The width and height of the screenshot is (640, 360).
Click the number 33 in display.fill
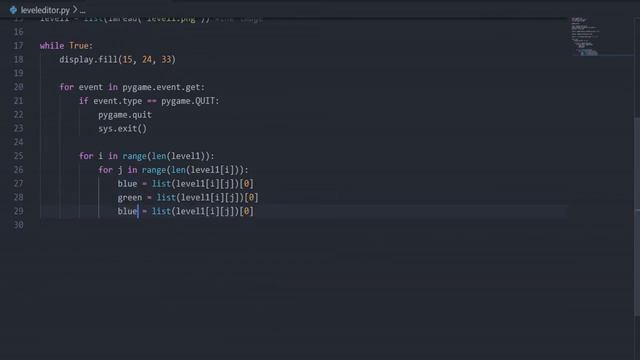pyautogui.click(x=166, y=60)
